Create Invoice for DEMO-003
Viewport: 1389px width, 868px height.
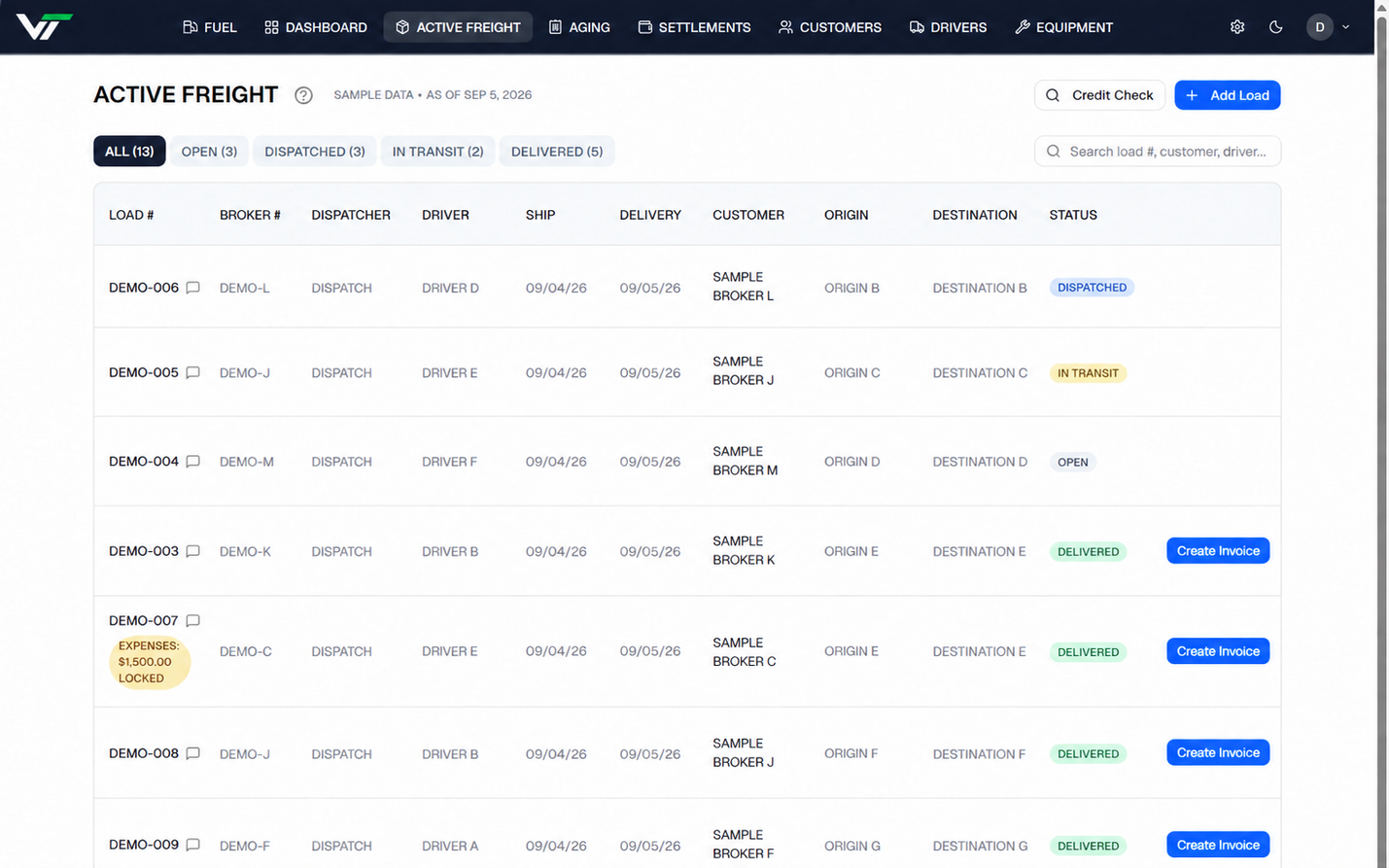pyautogui.click(x=1218, y=551)
